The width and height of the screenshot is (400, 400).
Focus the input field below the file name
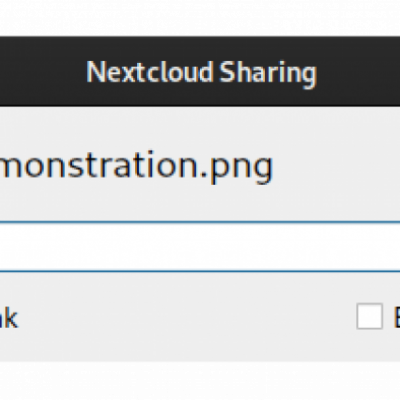200,247
